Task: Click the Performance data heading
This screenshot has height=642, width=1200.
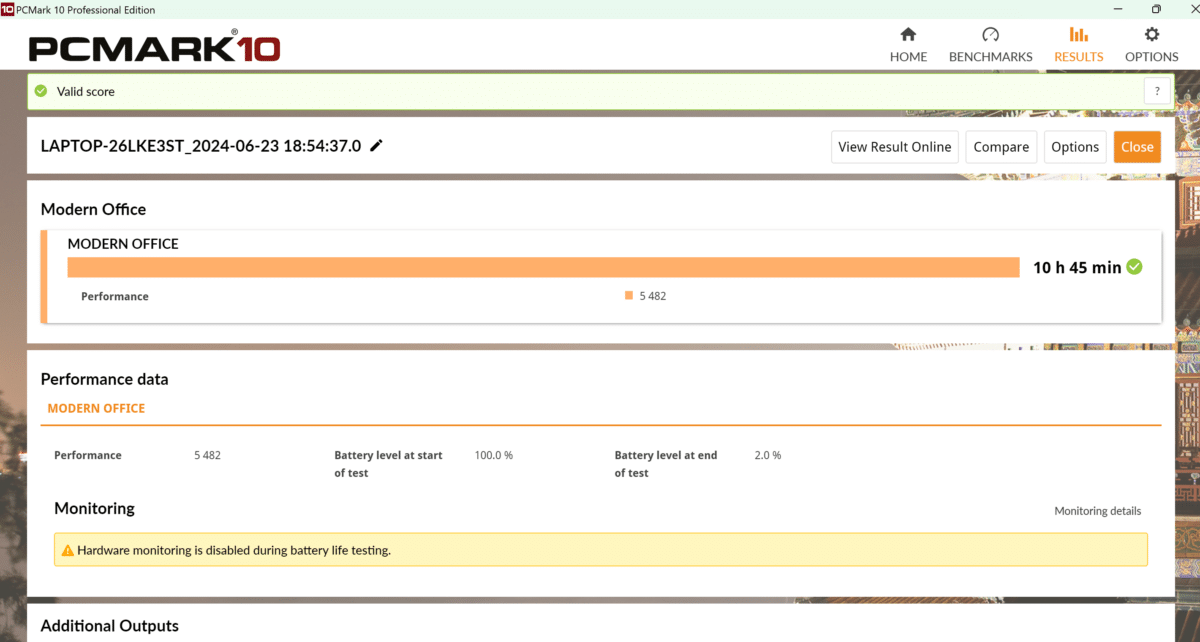Action: [104, 379]
